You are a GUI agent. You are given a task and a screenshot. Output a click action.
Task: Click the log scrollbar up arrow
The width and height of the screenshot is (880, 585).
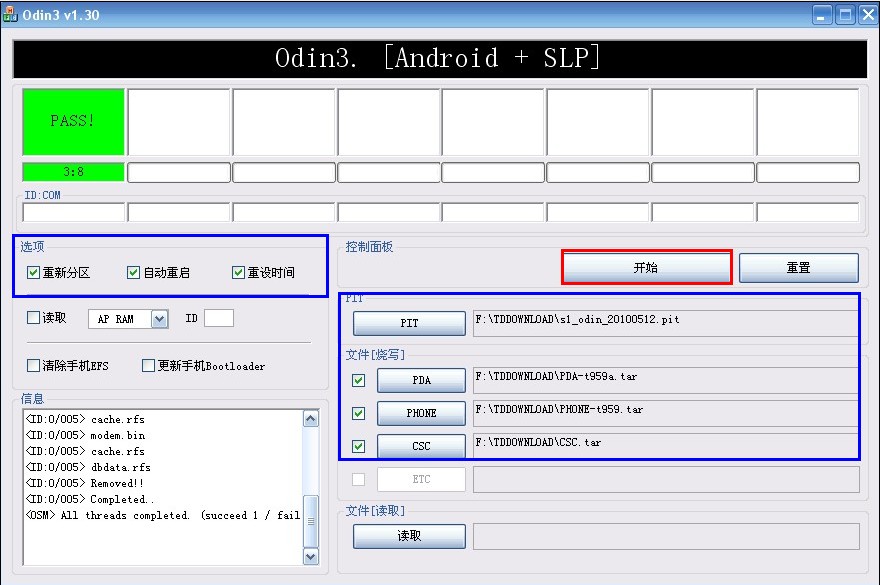pos(310,419)
